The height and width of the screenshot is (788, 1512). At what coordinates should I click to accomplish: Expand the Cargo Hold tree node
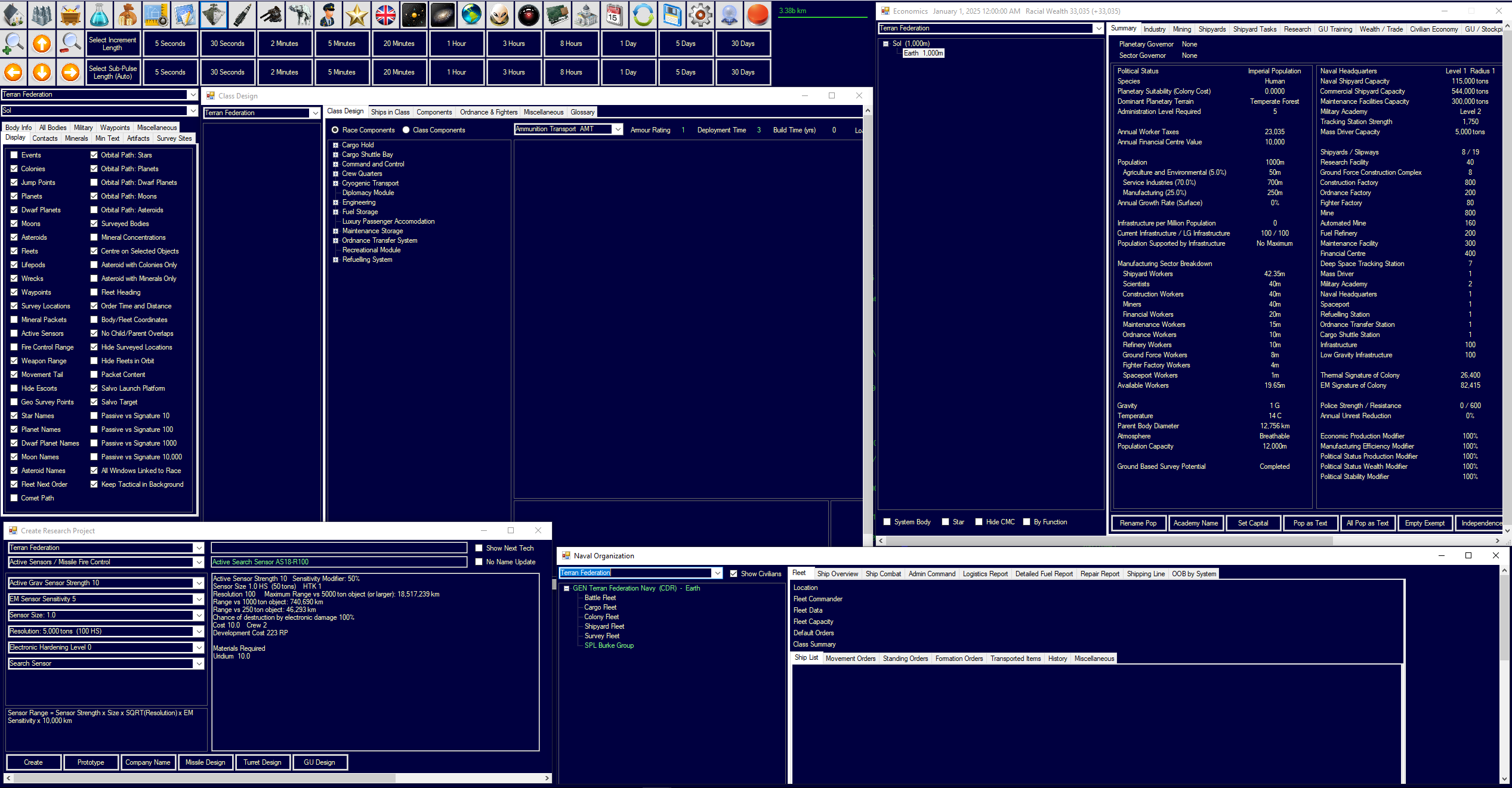coord(335,145)
